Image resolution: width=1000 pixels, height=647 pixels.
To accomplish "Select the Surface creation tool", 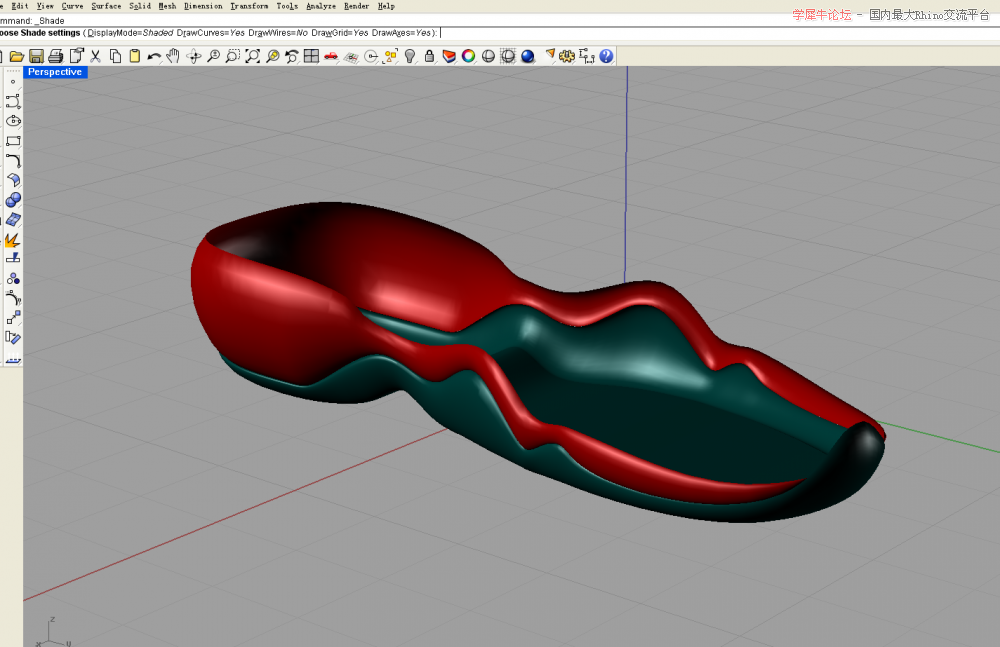I will pyautogui.click(x=13, y=180).
